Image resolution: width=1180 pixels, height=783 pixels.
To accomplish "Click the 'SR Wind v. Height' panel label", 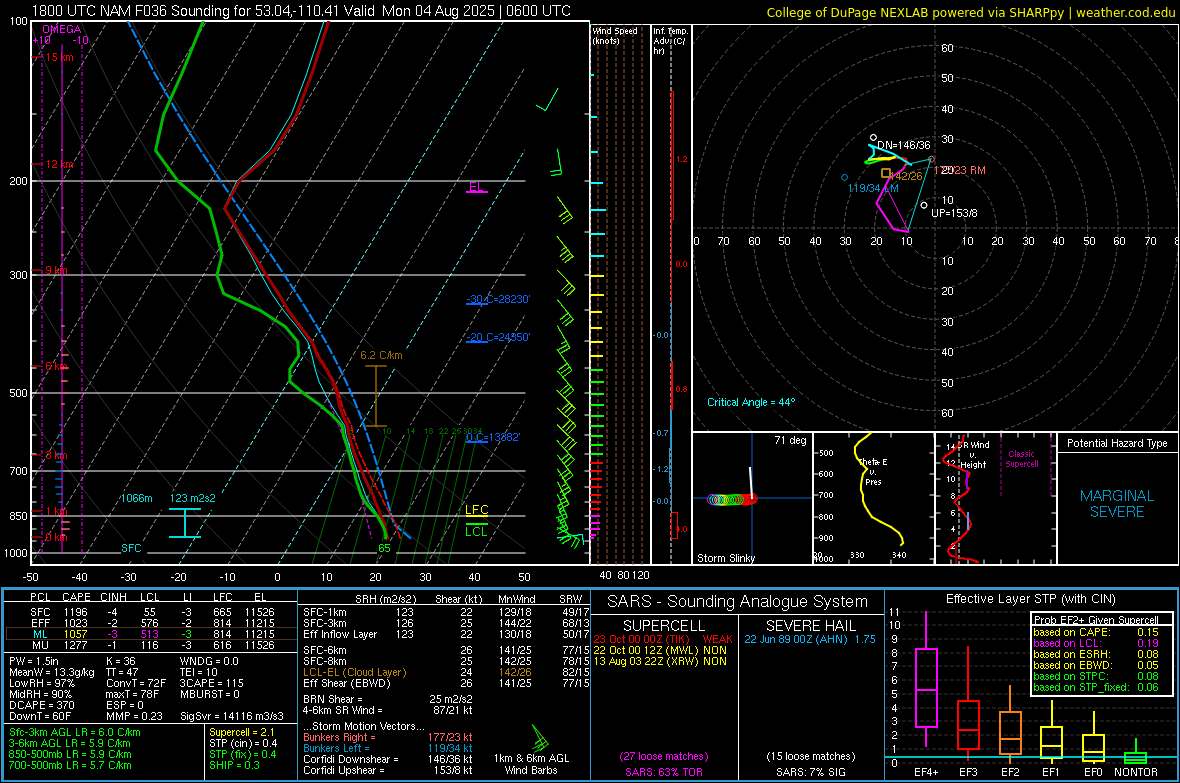I will pyautogui.click(x=973, y=455).
